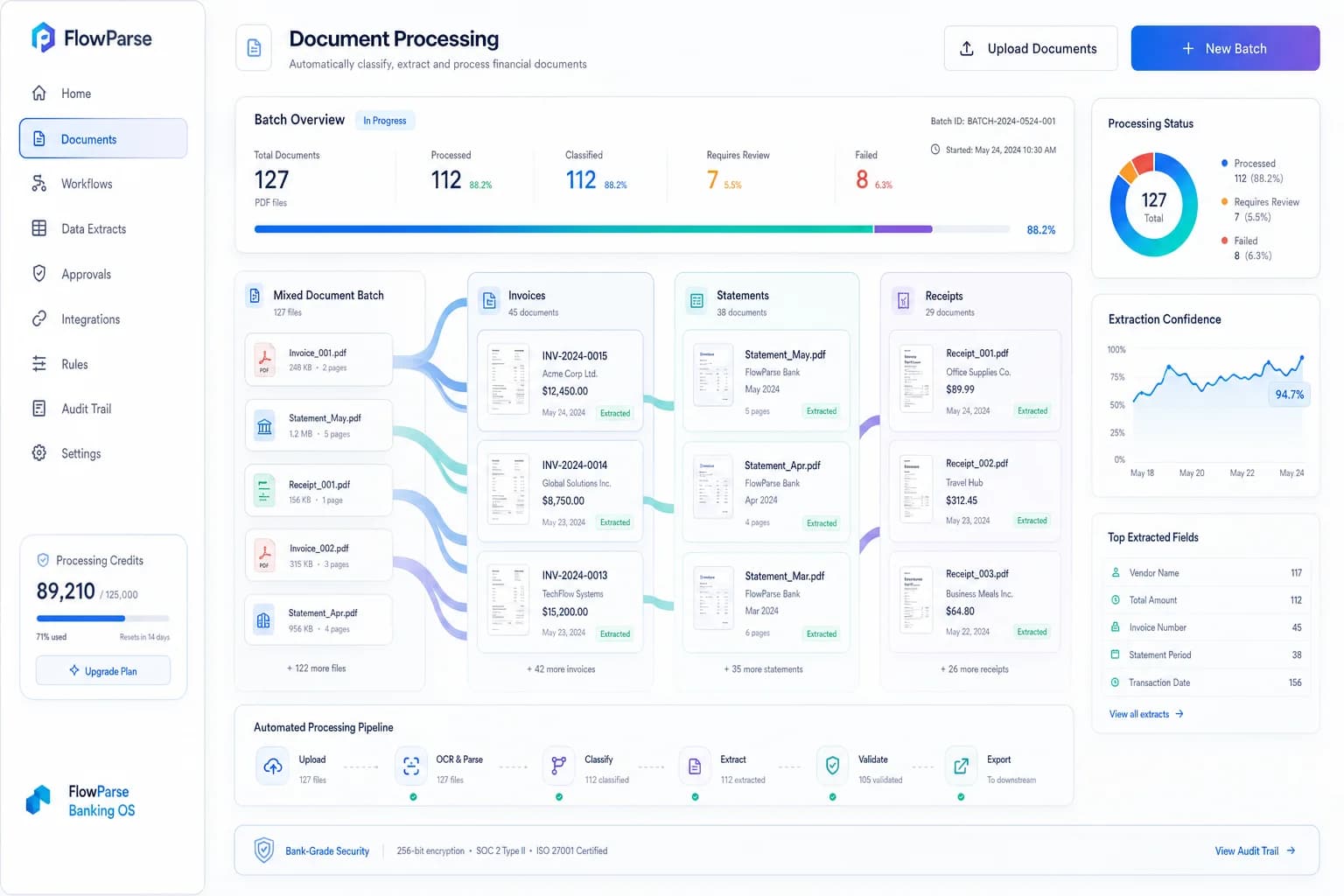Screen dimensions: 1344x896
Task: Open the INV-2024-0015 invoice thumbnail
Action: 508,380
